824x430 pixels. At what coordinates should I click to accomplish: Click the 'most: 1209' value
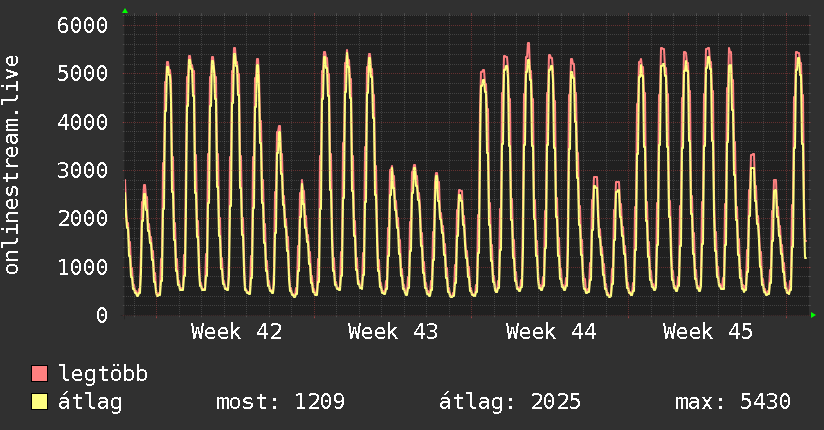pyautogui.click(x=281, y=402)
